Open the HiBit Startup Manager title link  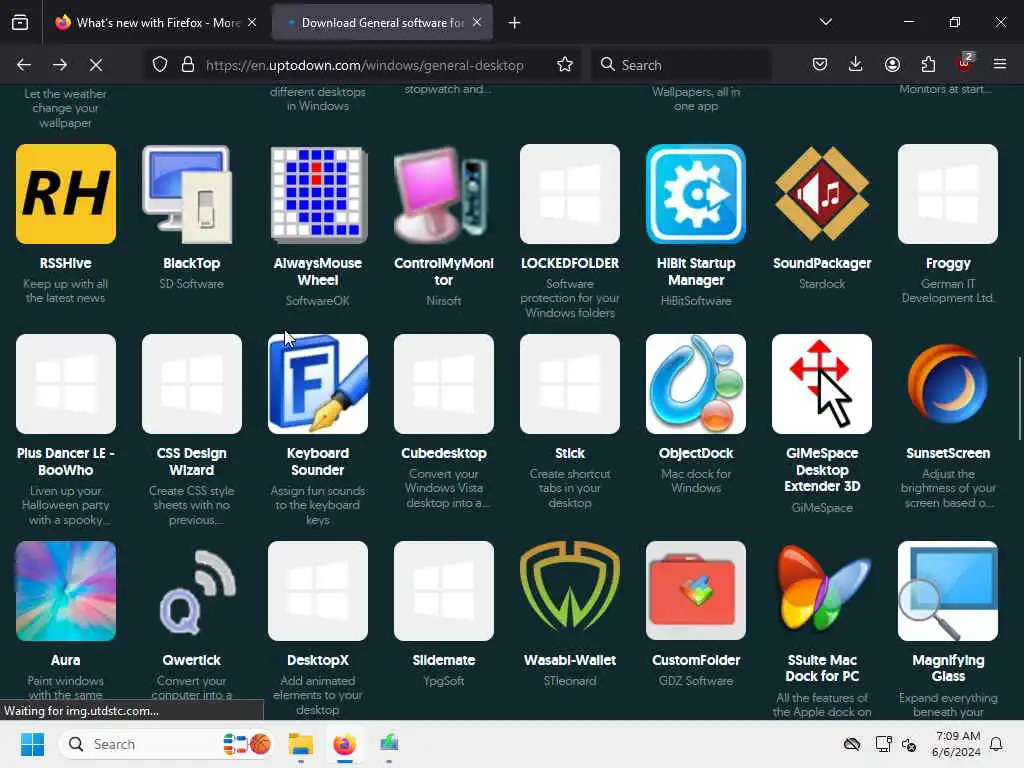(x=696, y=272)
